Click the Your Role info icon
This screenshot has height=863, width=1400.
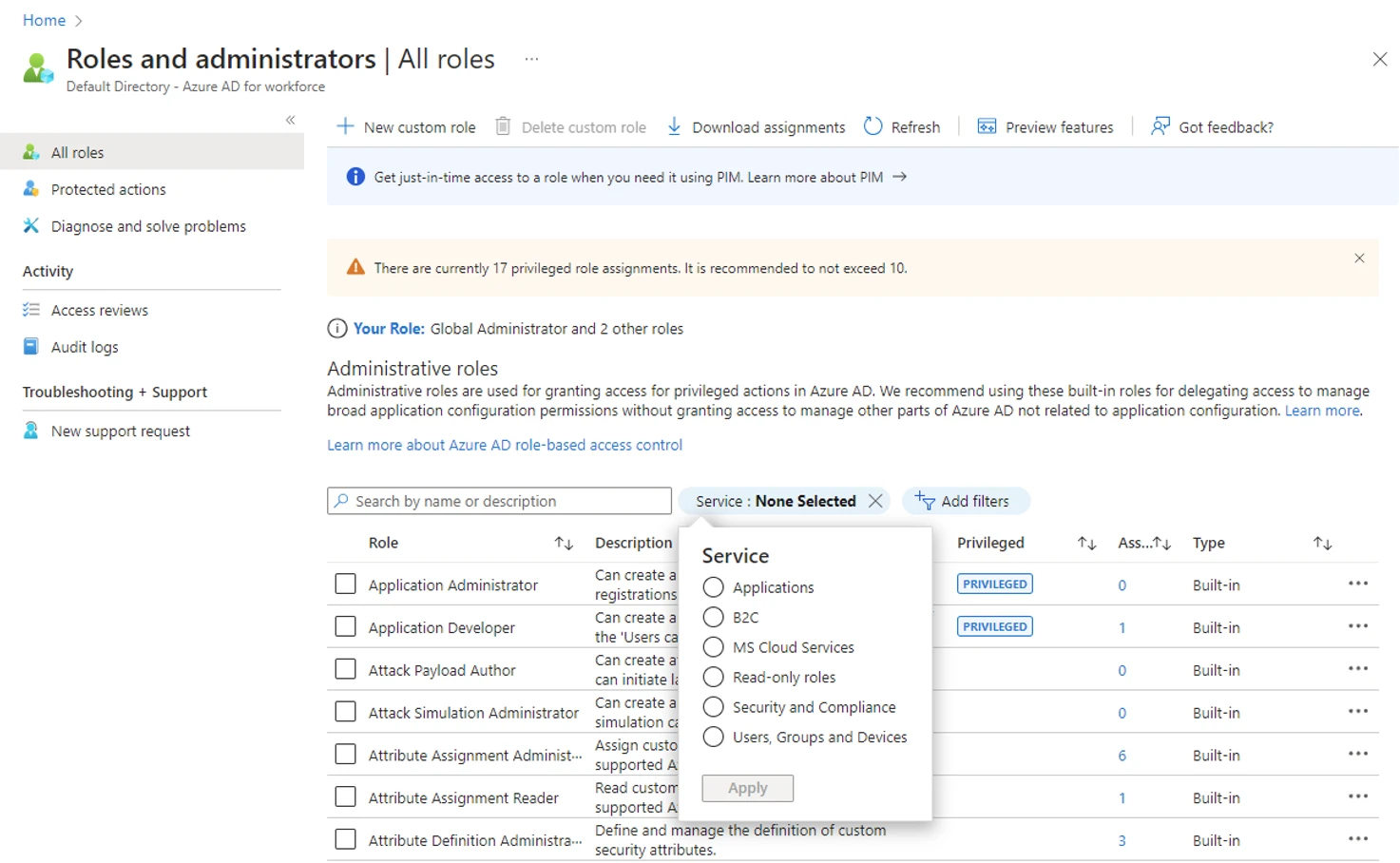[337, 329]
